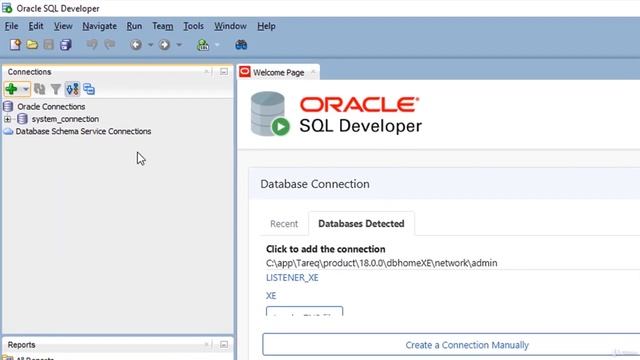
Task: Click the green plus New Connection icon
Action: click(x=11, y=89)
